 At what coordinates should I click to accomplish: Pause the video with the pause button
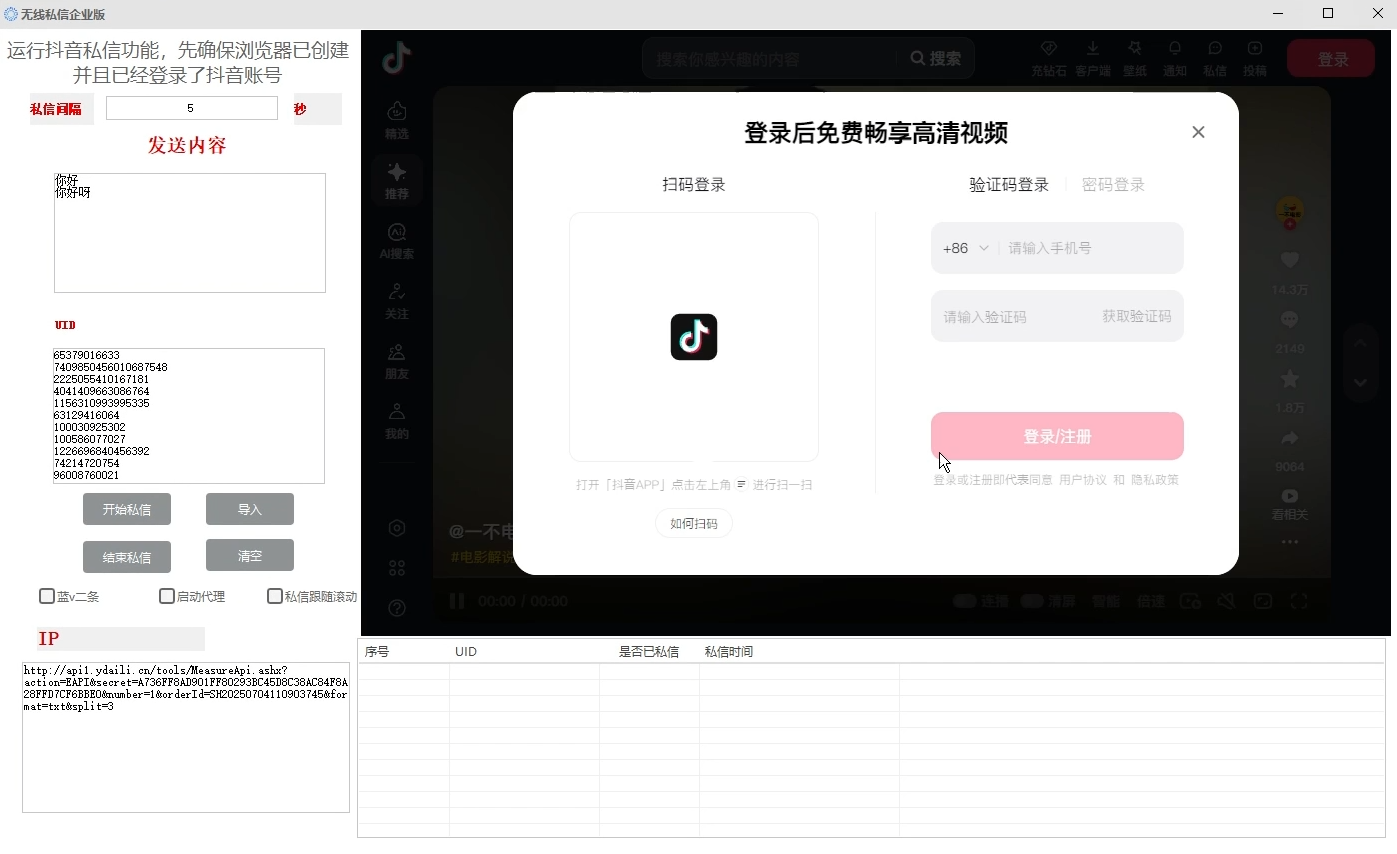pos(457,601)
